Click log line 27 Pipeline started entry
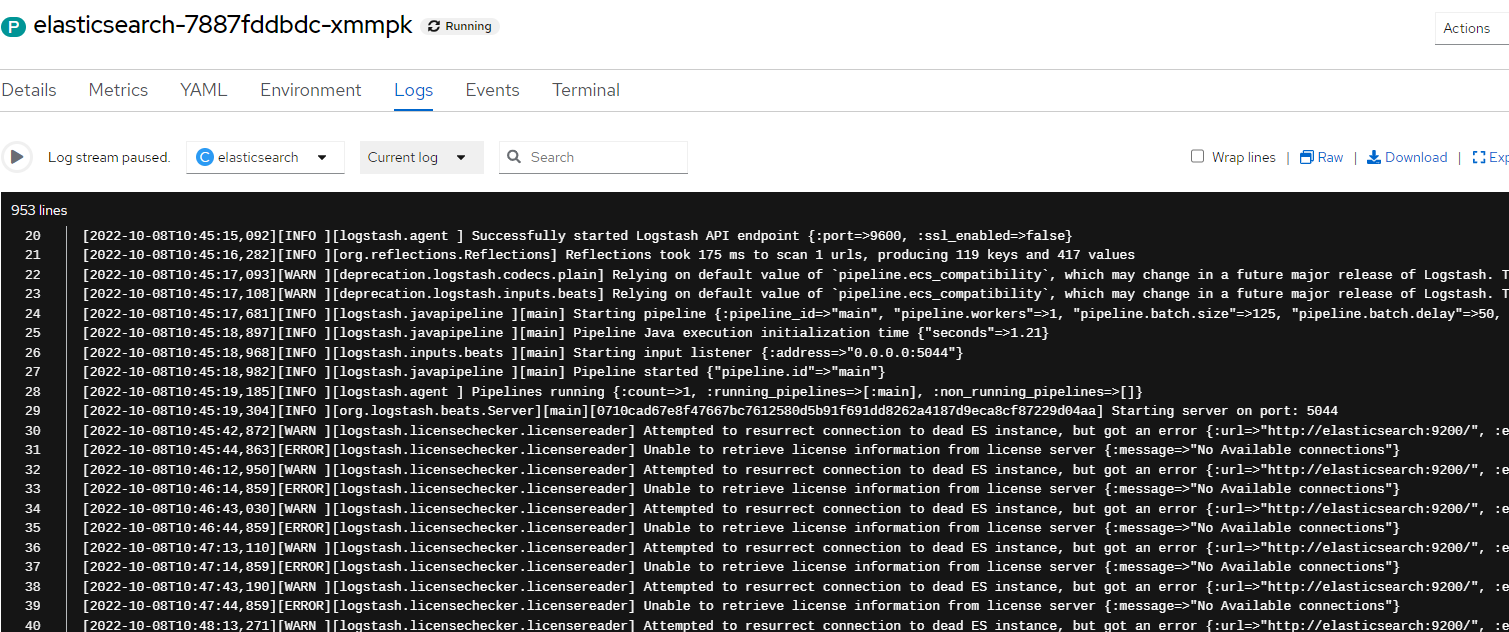Viewport: 1509px width, 632px height. click(x=484, y=372)
